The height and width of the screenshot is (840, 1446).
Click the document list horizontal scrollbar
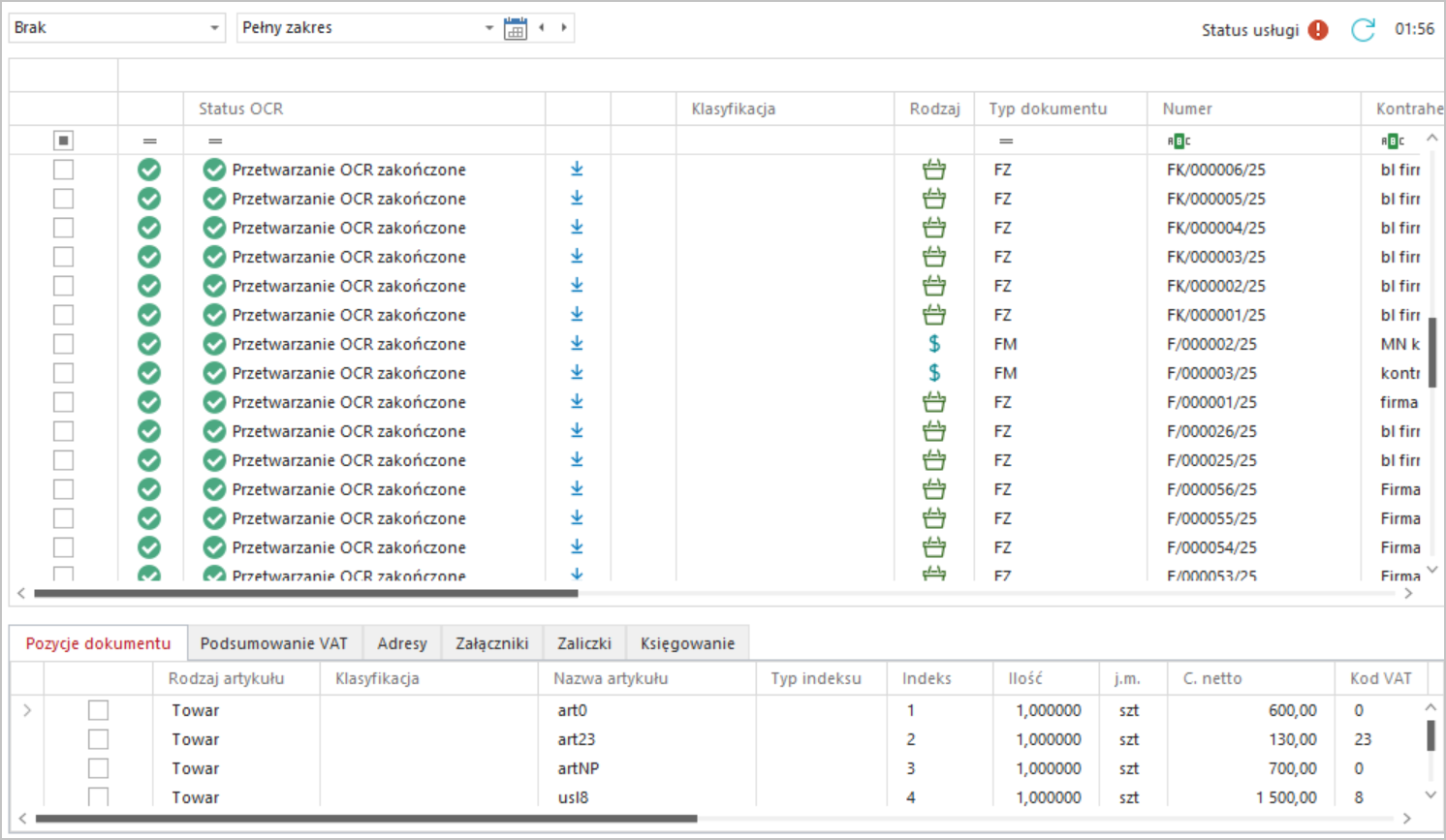point(305,593)
